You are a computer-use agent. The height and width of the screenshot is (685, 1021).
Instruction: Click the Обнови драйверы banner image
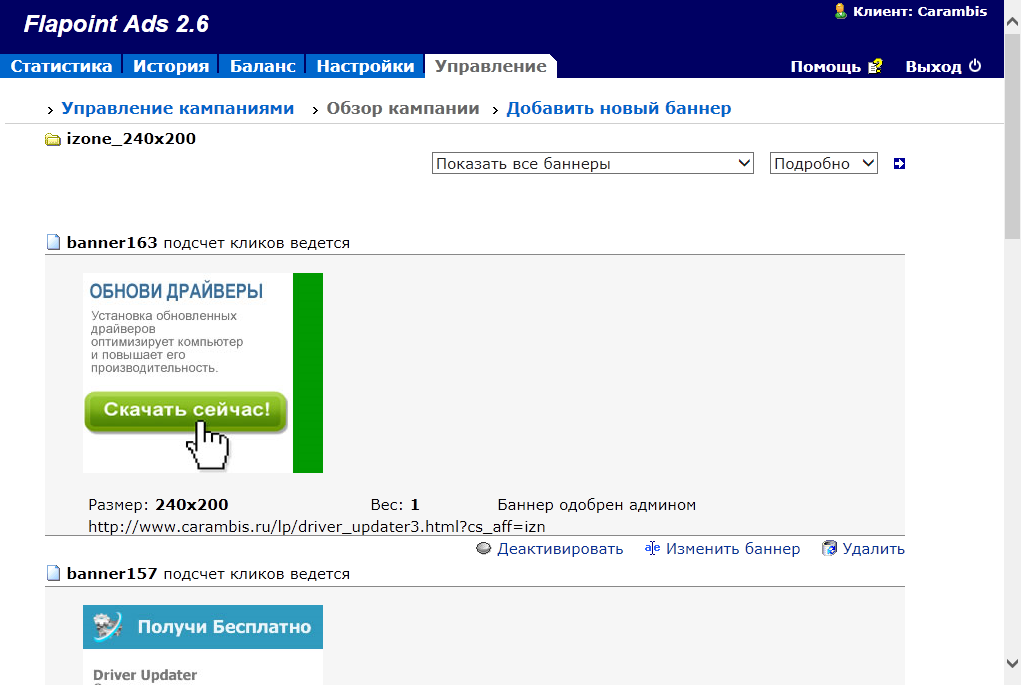(x=203, y=372)
